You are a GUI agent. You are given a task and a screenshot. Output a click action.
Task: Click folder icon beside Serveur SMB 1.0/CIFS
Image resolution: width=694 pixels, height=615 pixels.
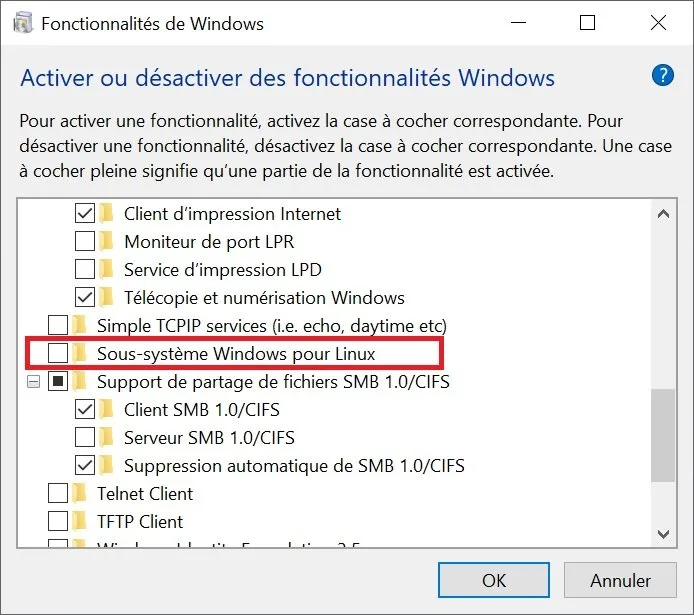pos(107,437)
